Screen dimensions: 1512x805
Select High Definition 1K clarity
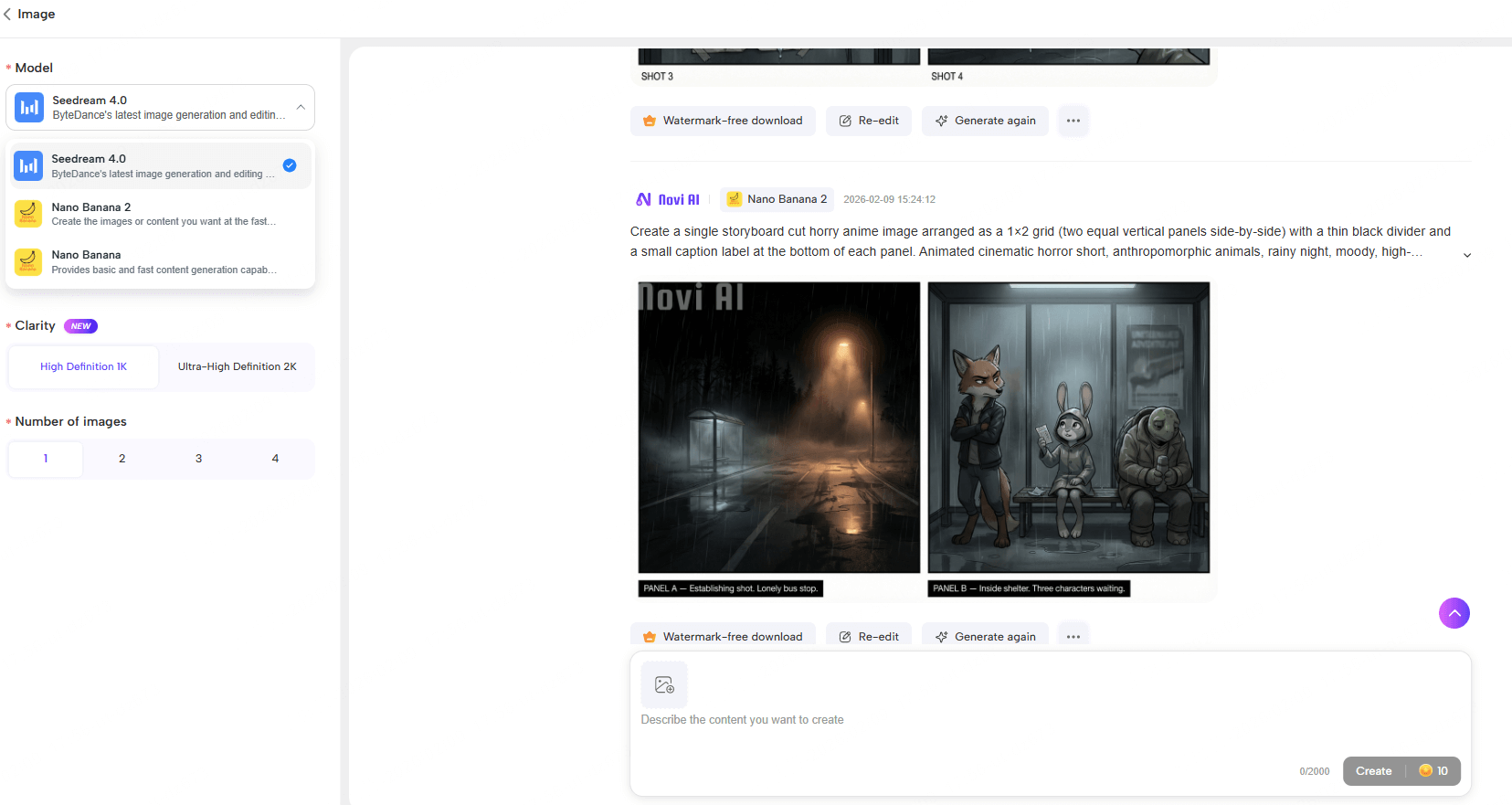click(x=83, y=366)
